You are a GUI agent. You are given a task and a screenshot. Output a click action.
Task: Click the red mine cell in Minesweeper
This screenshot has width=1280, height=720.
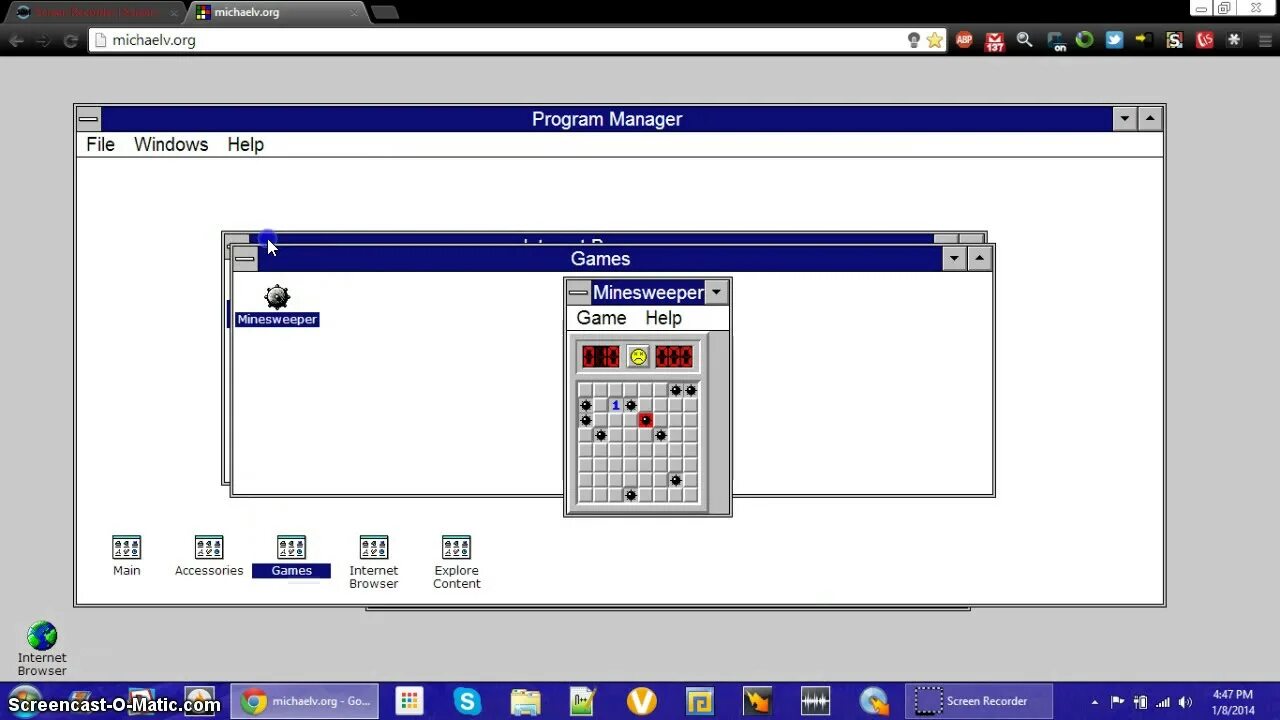click(x=645, y=420)
